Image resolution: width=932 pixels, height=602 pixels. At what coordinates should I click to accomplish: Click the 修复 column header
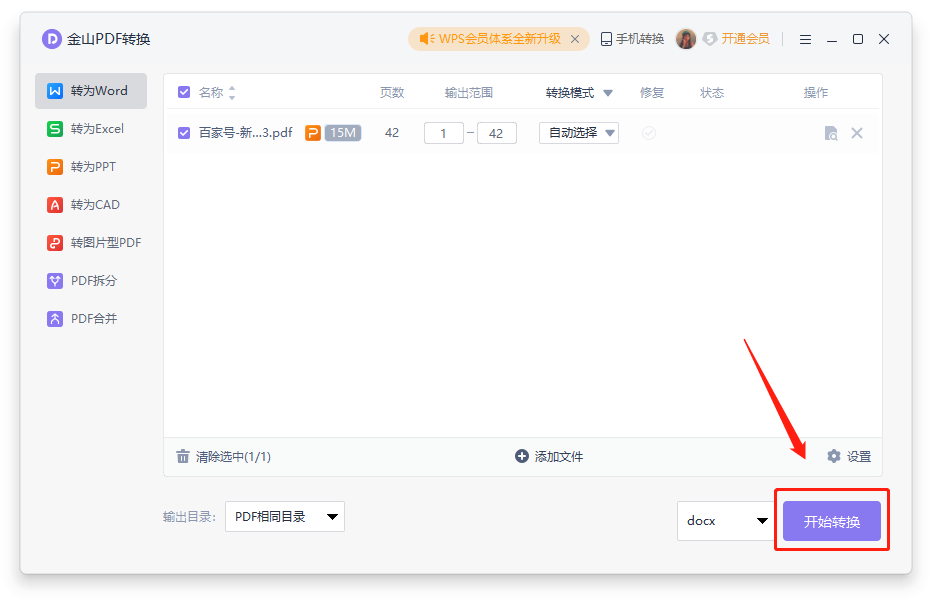tap(651, 93)
